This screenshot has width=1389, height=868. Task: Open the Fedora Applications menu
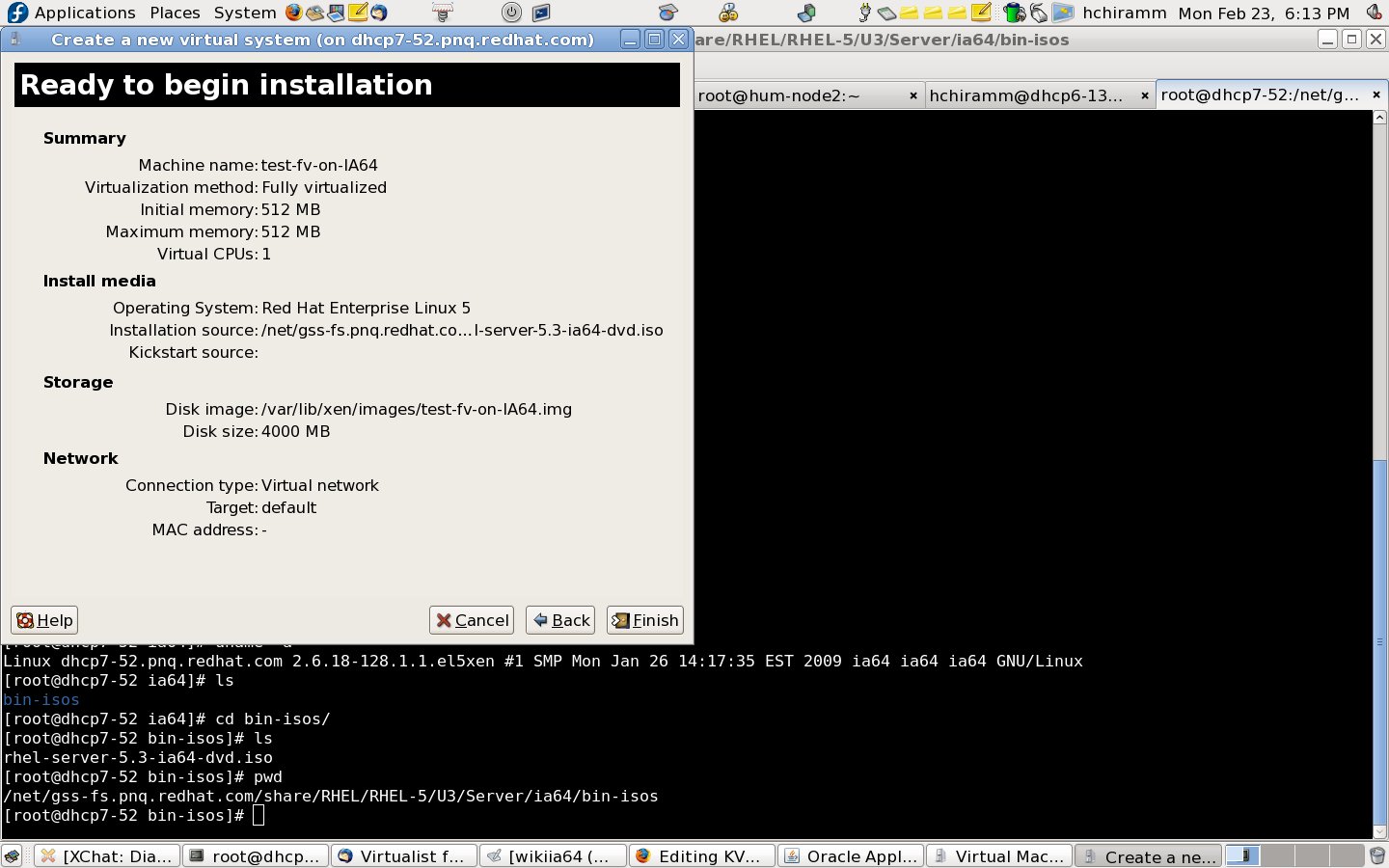pos(71,13)
